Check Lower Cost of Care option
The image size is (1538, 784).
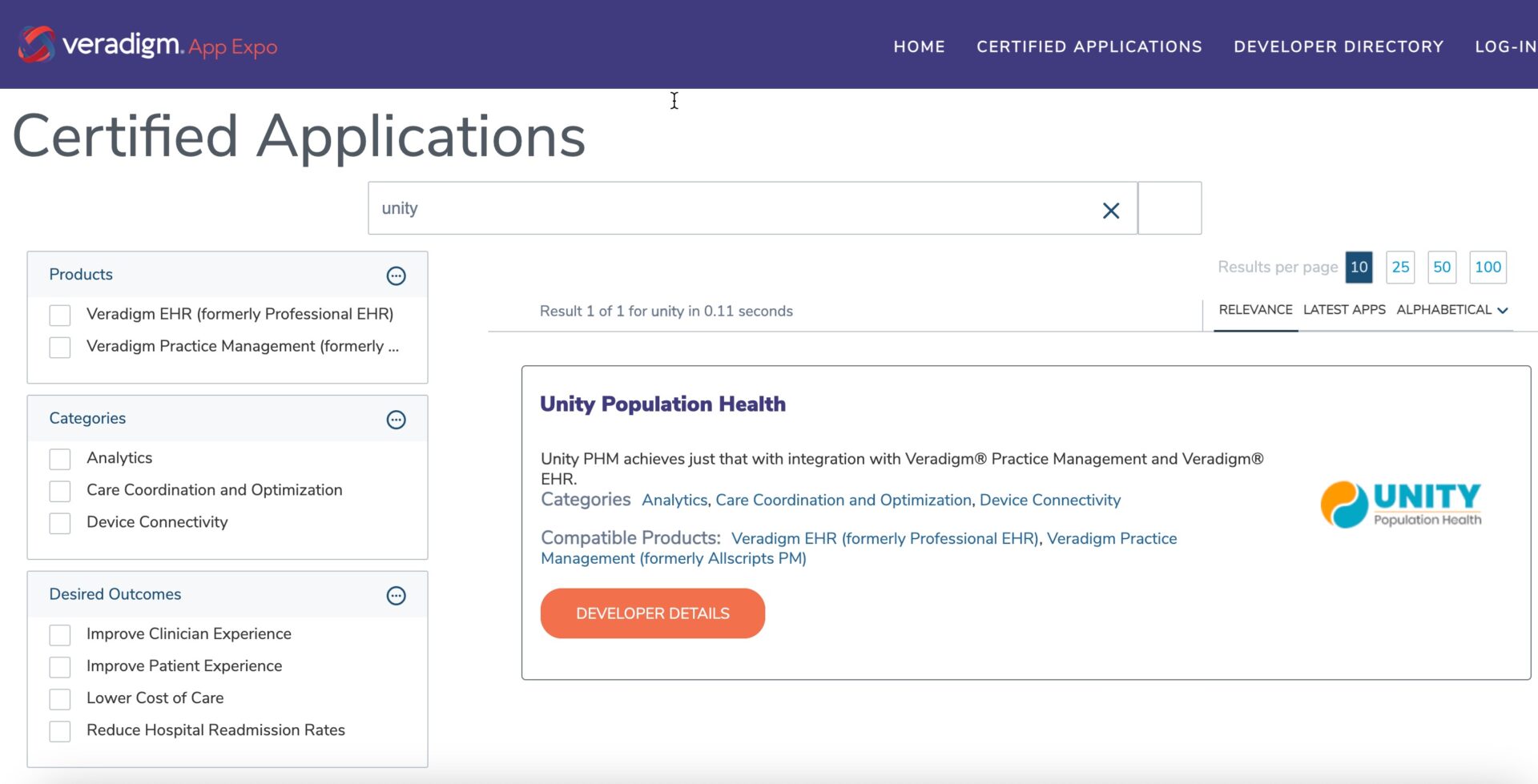(x=60, y=699)
